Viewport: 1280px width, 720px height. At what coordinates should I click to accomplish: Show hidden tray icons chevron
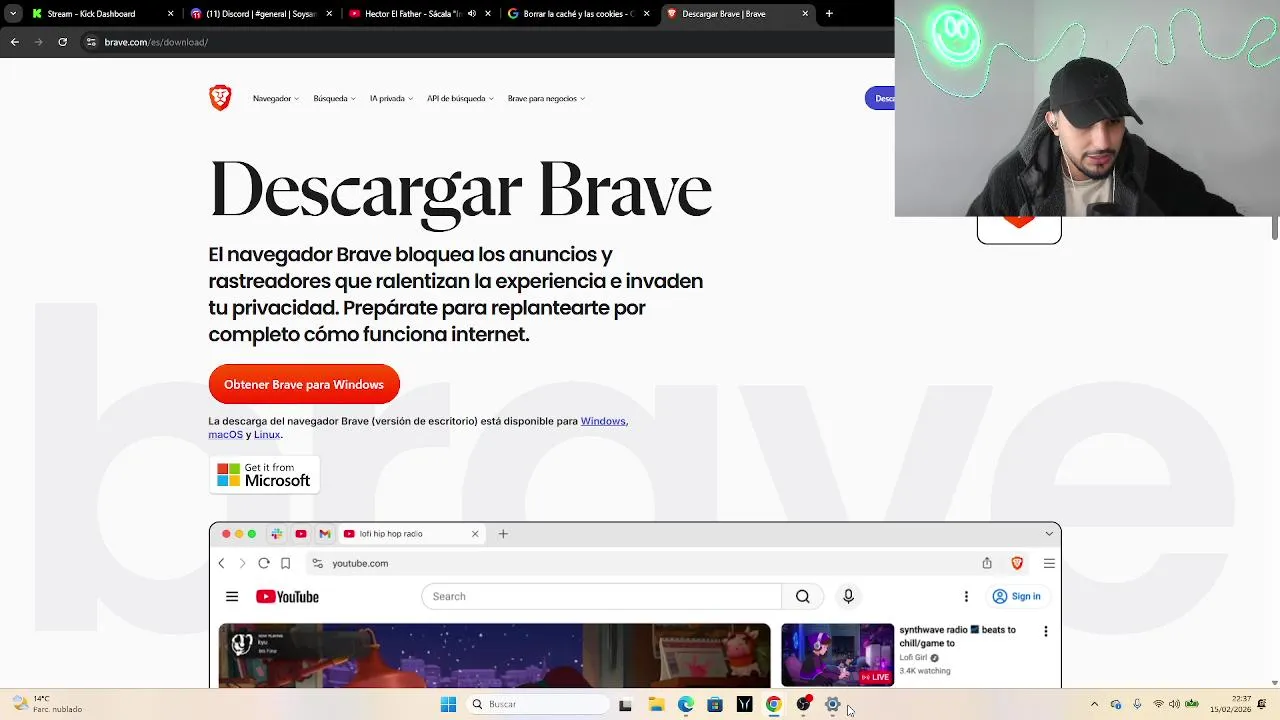[1094, 704]
